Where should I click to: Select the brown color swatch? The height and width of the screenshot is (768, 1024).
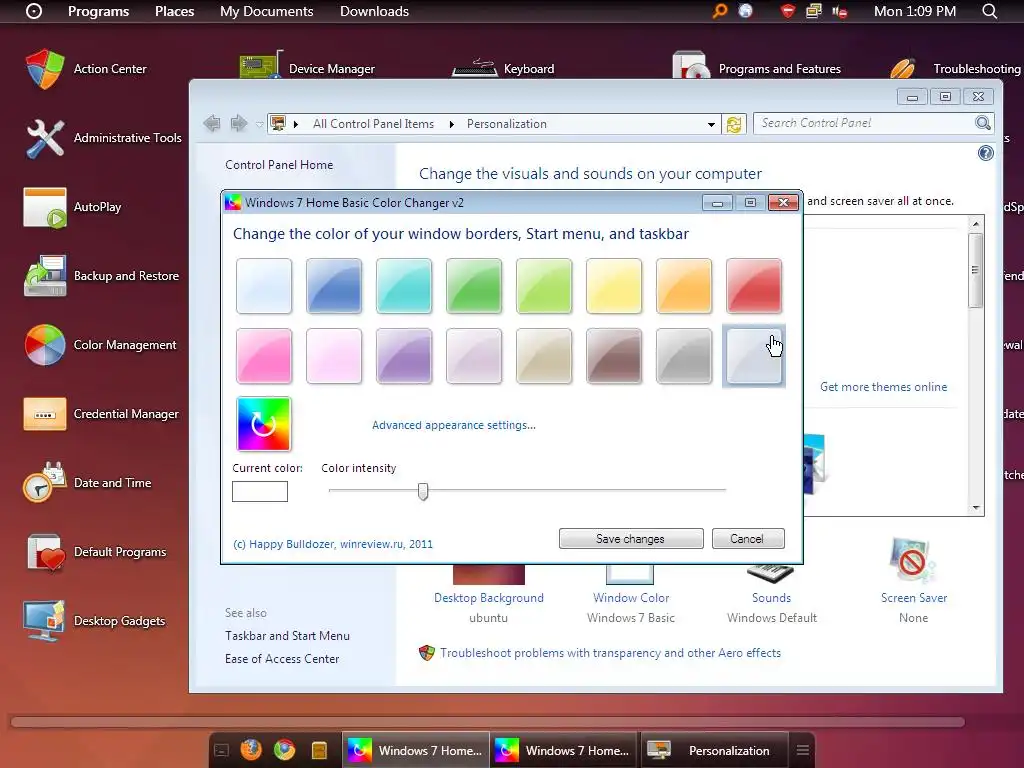(614, 355)
